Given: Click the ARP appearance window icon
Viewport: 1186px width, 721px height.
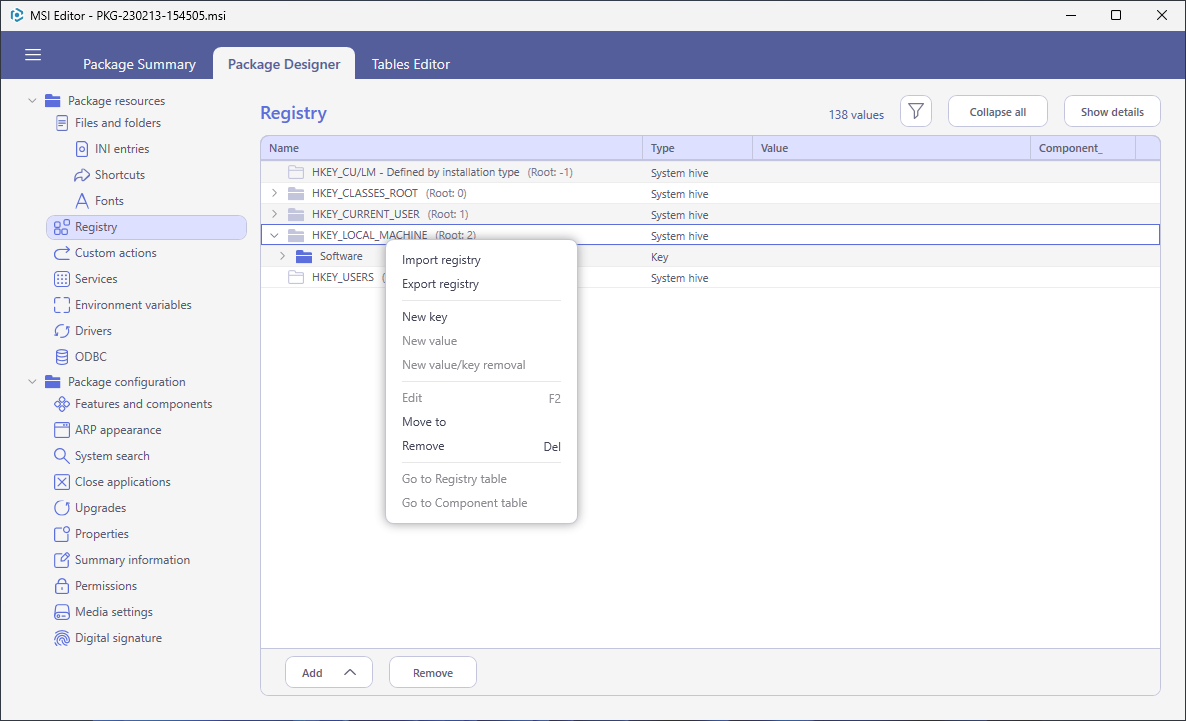Looking at the screenshot, I should pos(62,430).
